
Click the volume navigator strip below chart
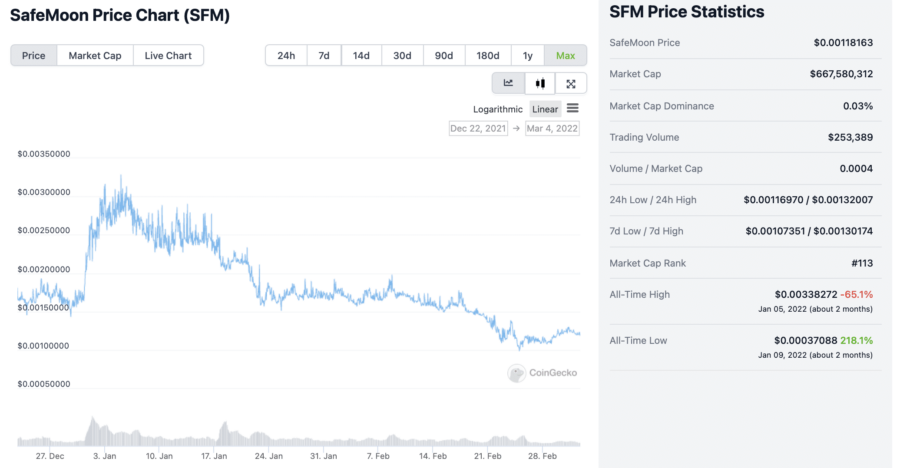click(x=300, y=433)
